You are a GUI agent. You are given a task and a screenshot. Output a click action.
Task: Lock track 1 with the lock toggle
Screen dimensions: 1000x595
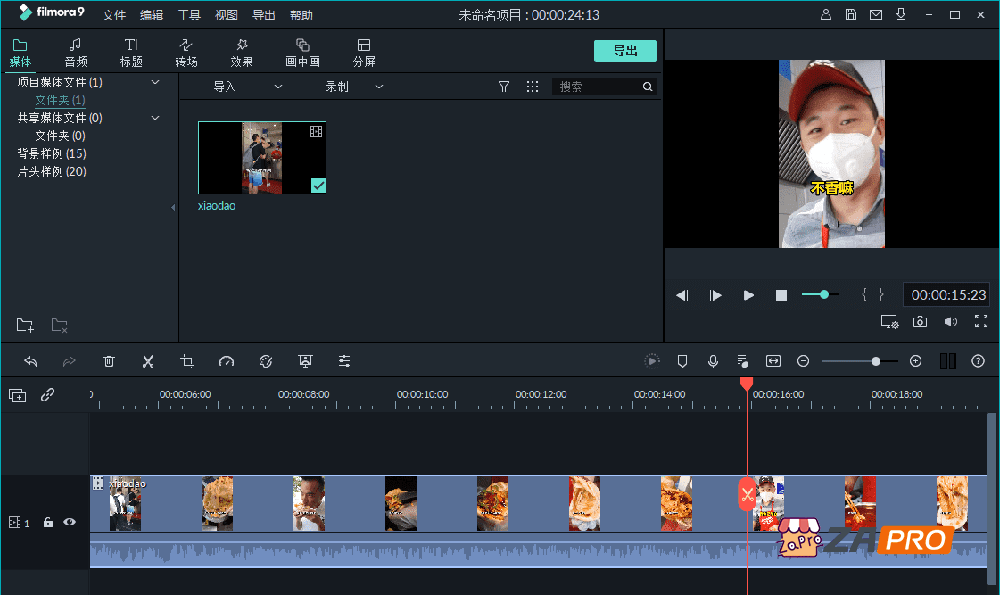pos(47,521)
